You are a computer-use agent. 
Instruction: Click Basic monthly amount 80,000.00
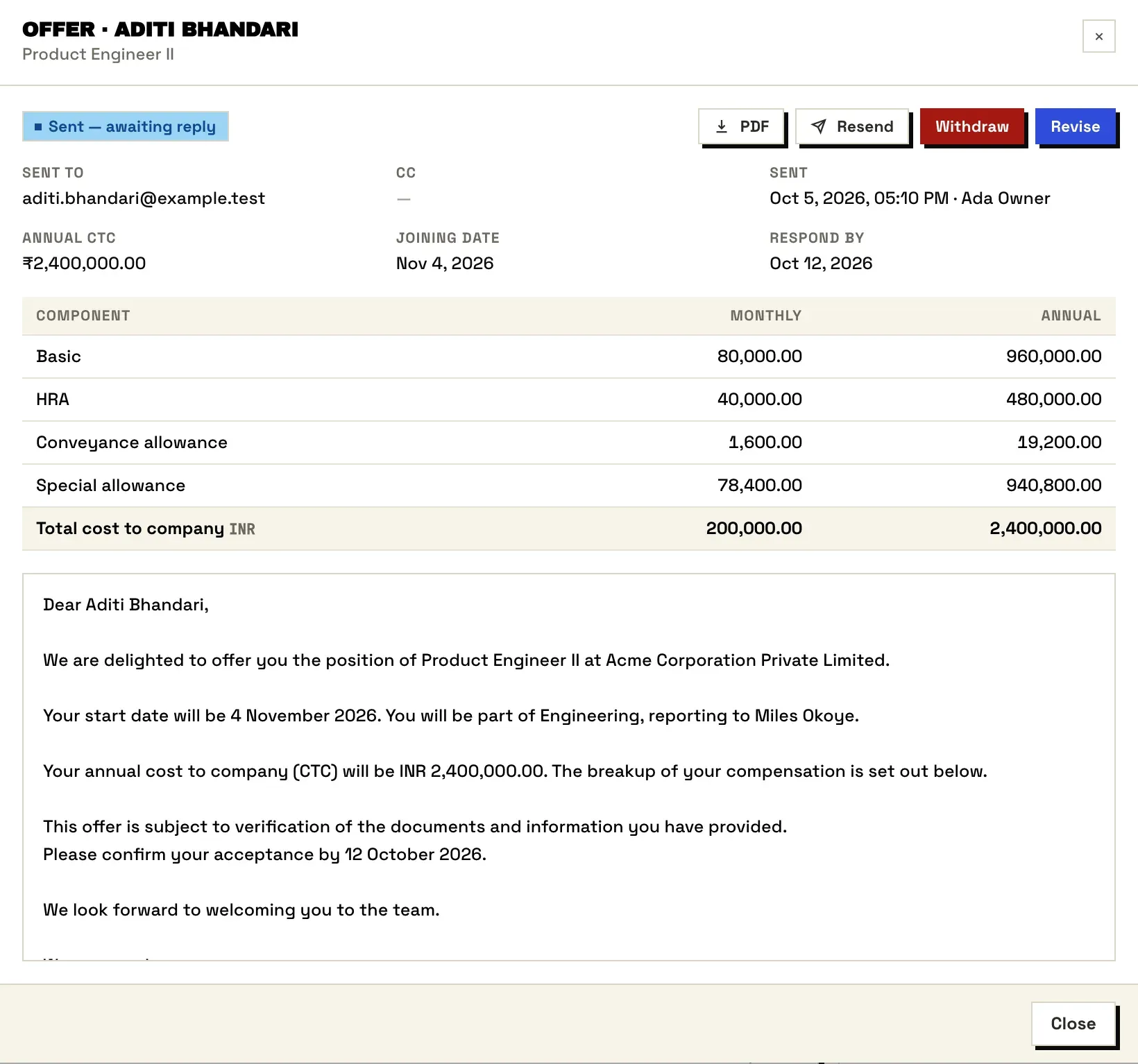tap(760, 357)
